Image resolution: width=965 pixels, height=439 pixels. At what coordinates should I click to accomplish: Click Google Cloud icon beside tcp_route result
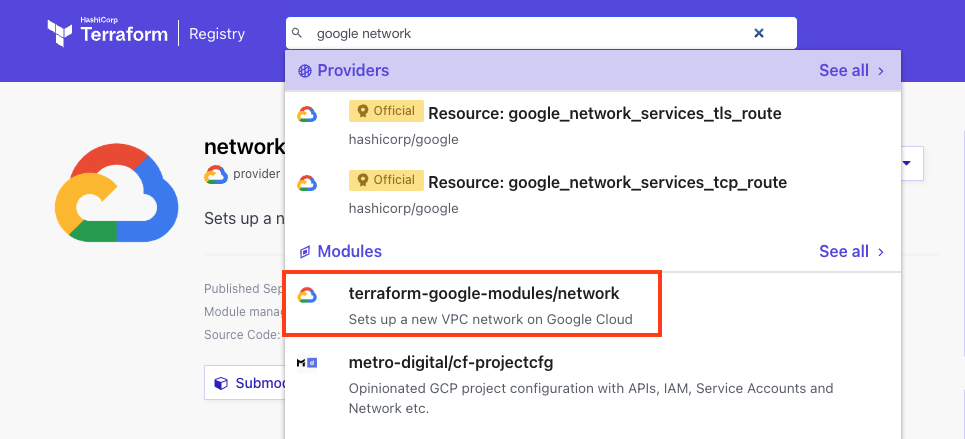pos(306,183)
